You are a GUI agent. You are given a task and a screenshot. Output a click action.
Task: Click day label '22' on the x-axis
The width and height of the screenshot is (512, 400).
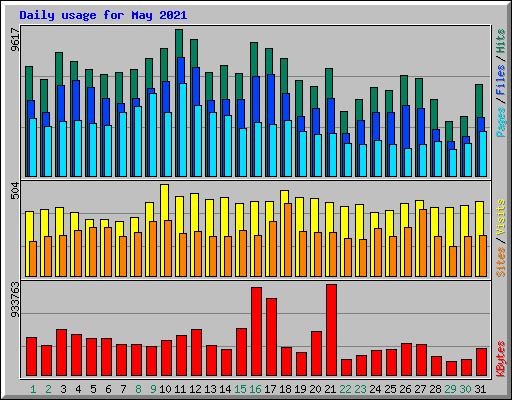pyautogui.click(x=345, y=389)
